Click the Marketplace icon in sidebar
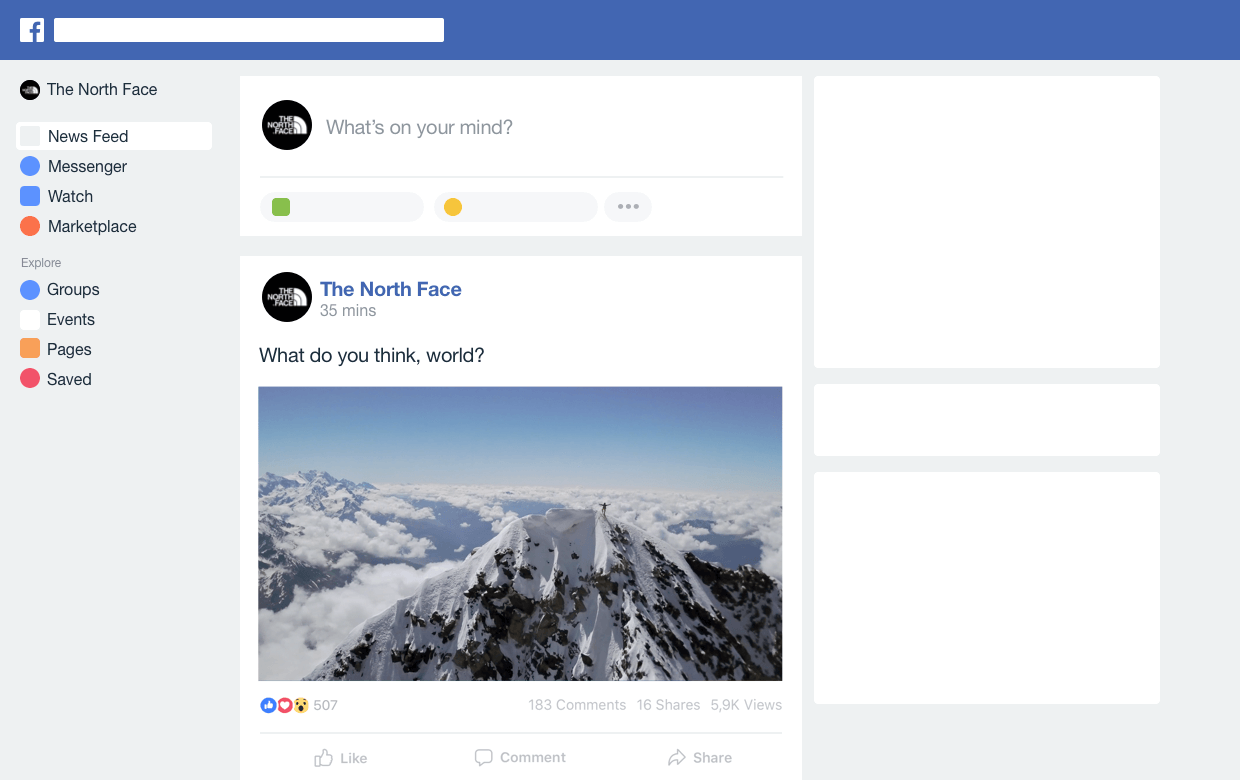The width and height of the screenshot is (1240, 780). [x=30, y=226]
